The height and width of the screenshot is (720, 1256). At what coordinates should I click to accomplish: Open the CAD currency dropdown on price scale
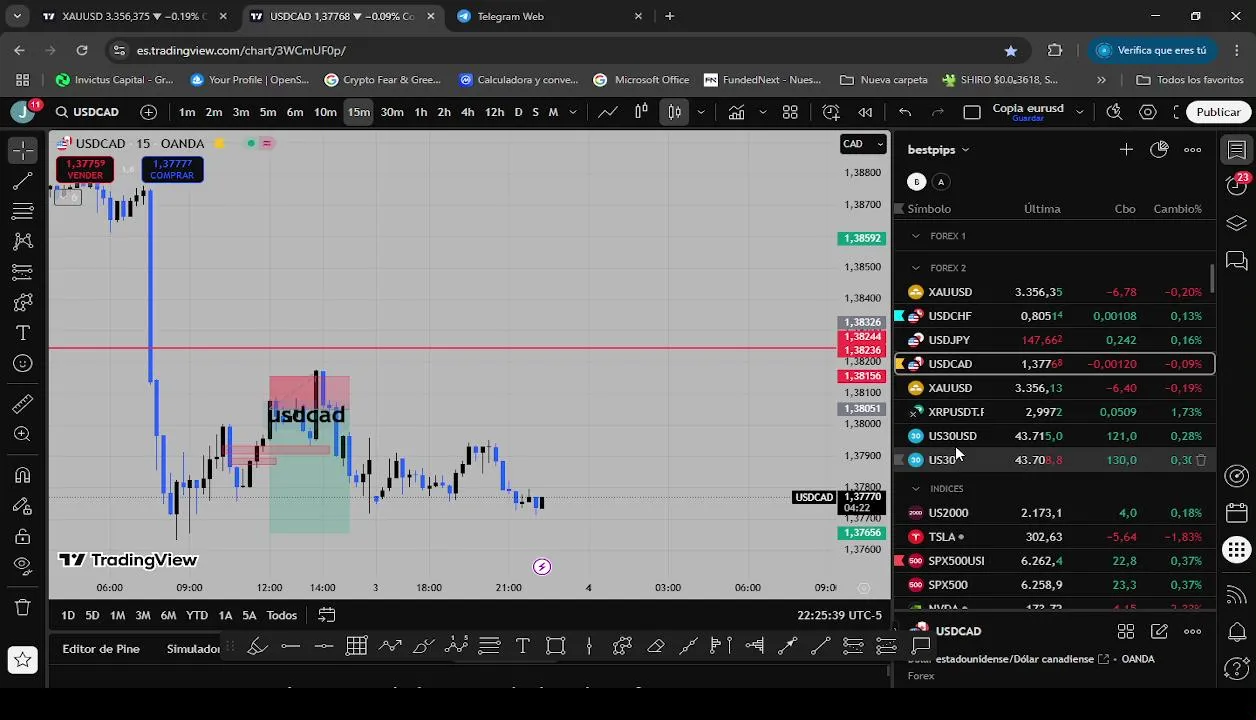863,144
